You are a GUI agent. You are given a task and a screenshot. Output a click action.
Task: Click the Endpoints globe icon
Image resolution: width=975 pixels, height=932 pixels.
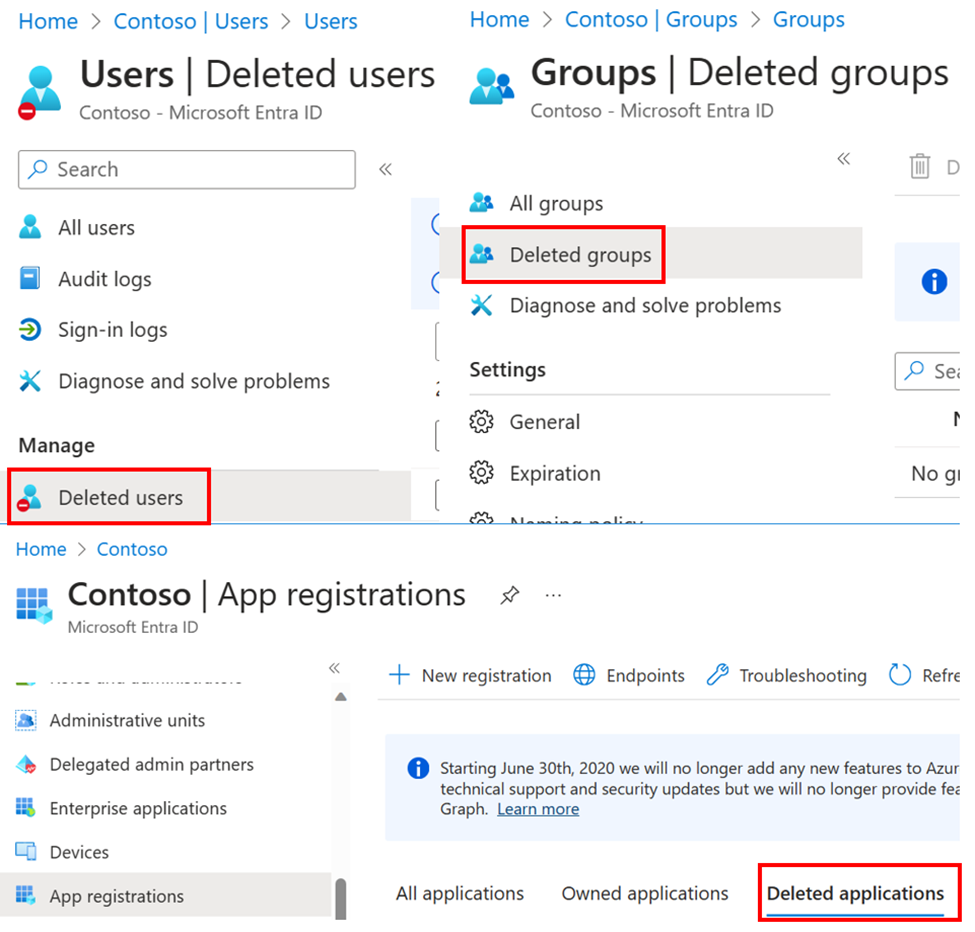point(584,675)
